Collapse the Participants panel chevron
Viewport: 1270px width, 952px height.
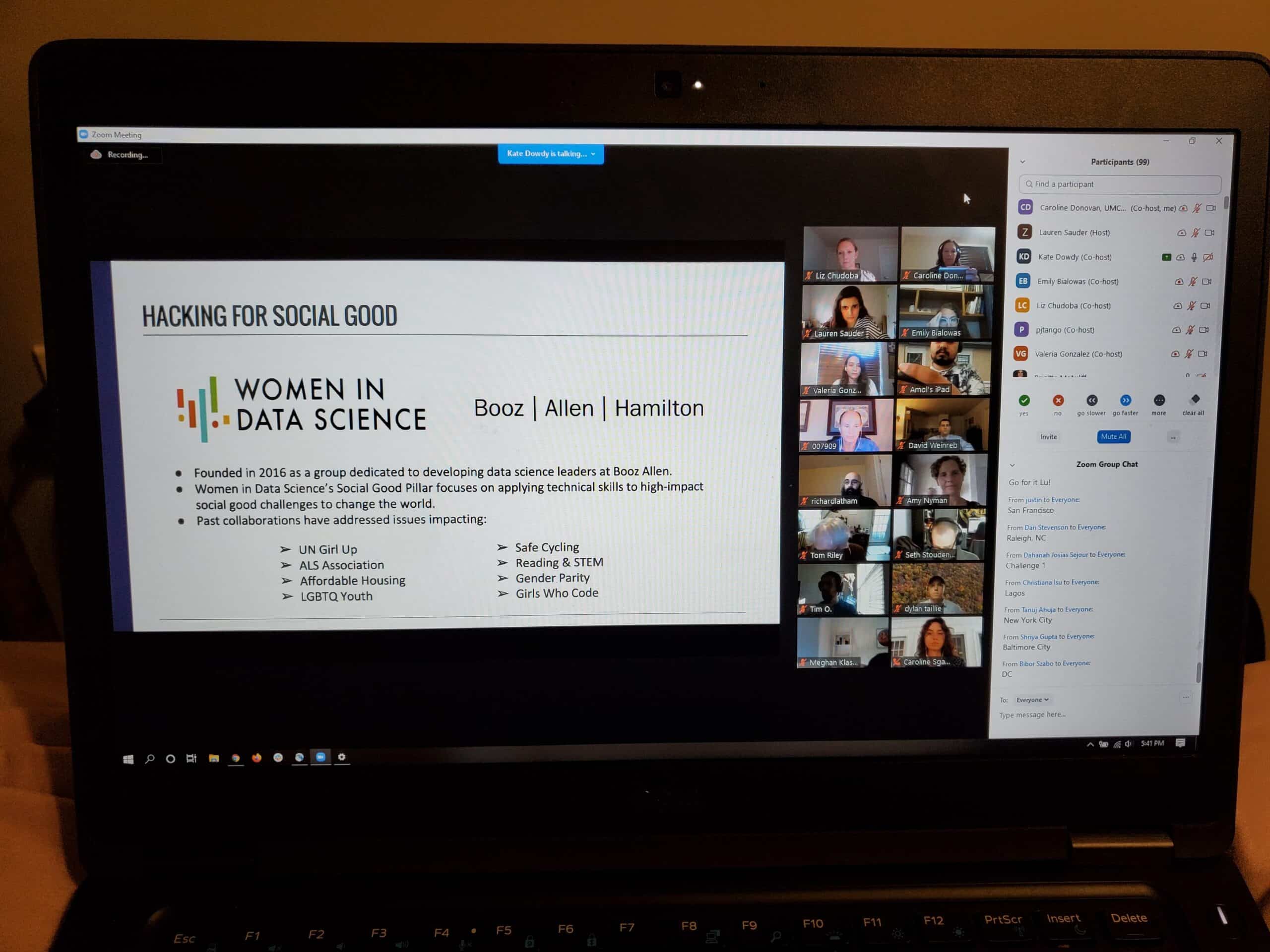click(x=1022, y=162)
